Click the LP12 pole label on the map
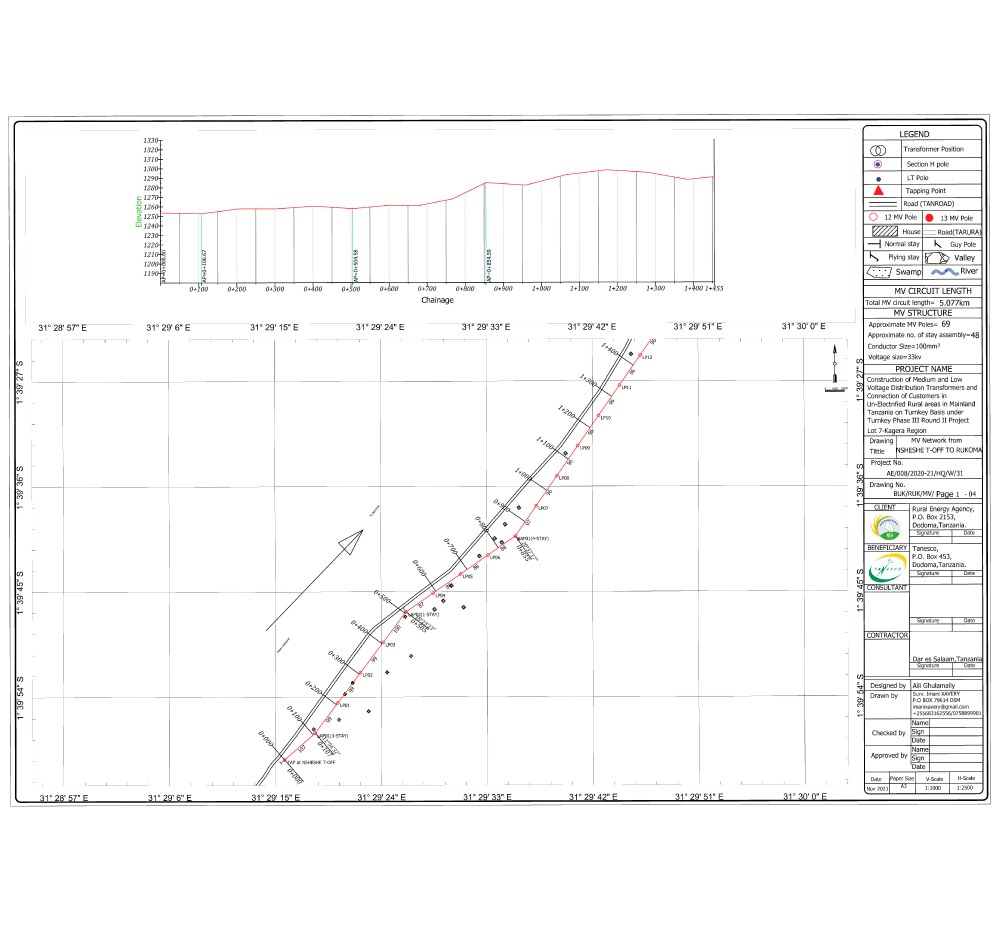1001x930 pixels. [x=647, y=356]
